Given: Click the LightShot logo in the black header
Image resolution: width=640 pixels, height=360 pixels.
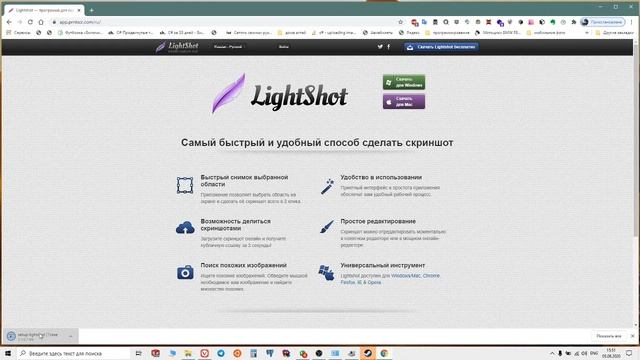Looking at the screenshot, I should point(177,47).
